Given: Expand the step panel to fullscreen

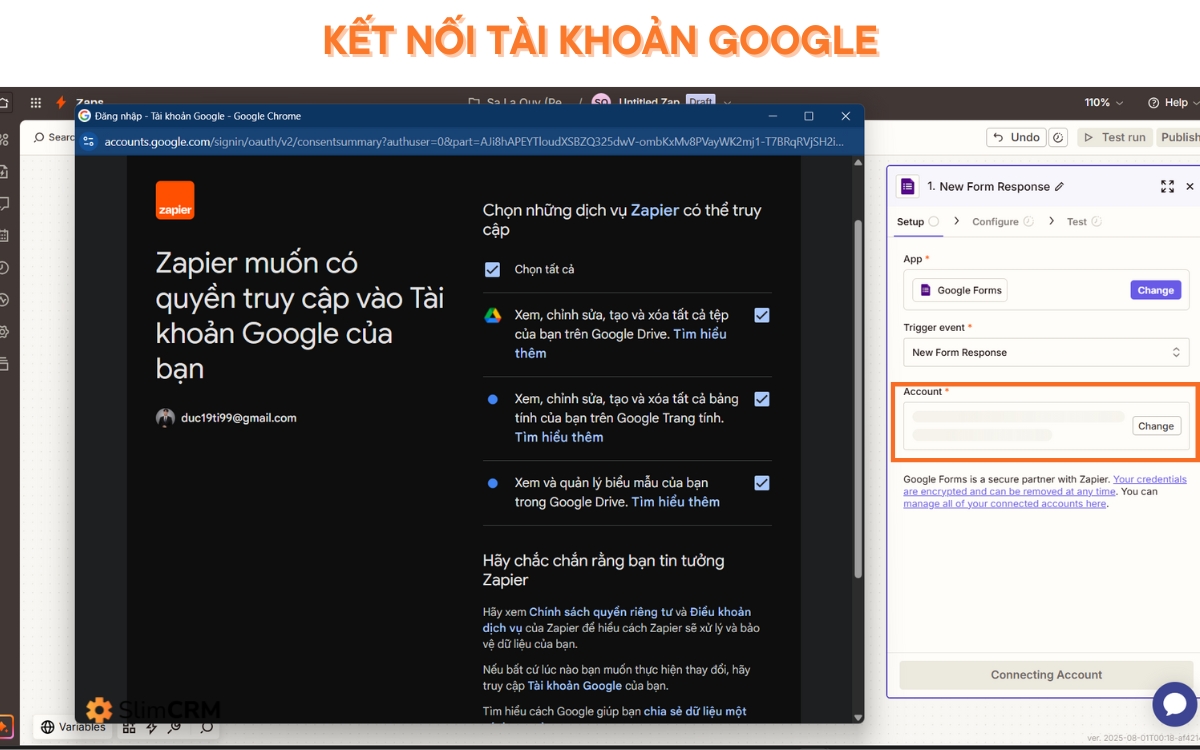Looking at the screenshot, I should tap(1167, 186).
